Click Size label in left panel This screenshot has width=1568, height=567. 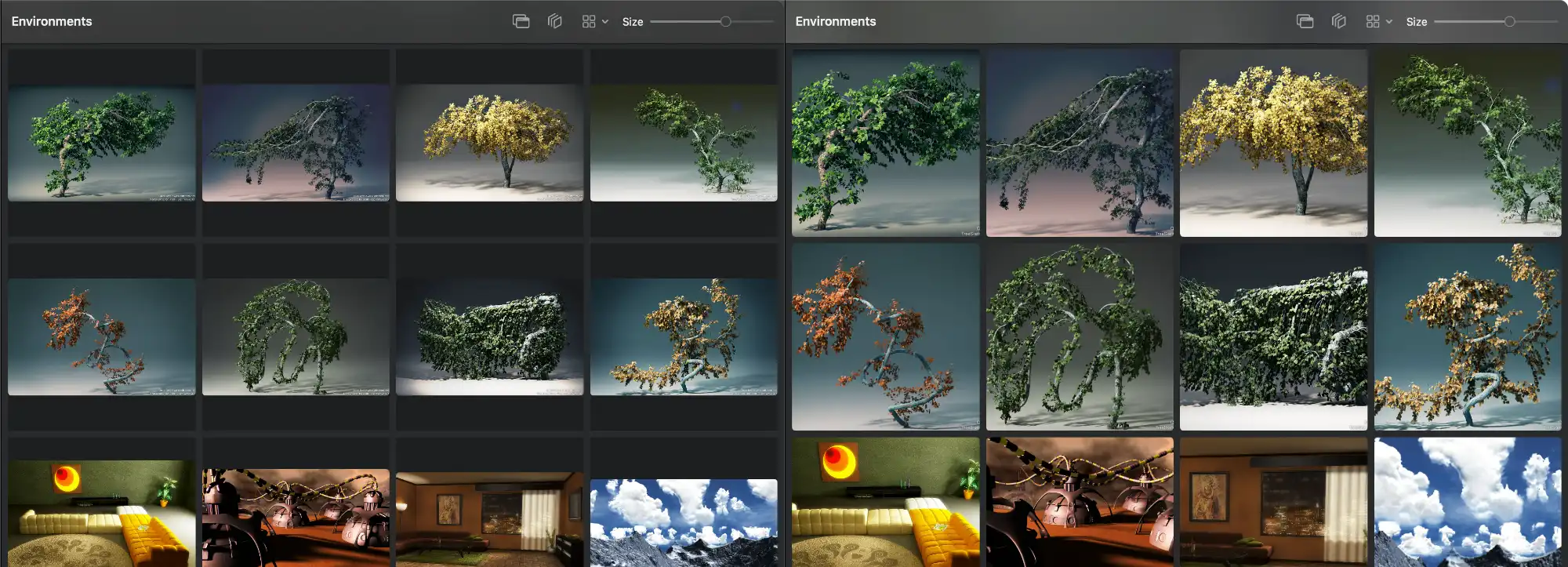(633, 22)
